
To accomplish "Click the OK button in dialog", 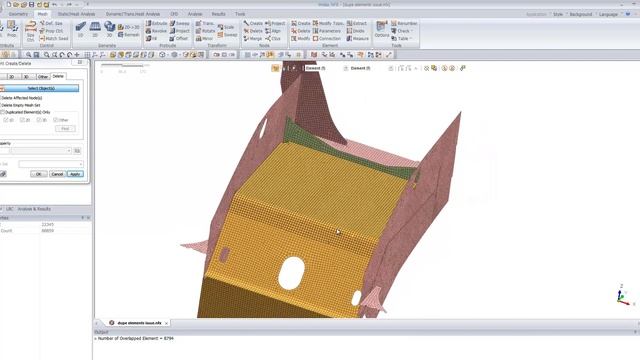I will [x=38, y=174].
